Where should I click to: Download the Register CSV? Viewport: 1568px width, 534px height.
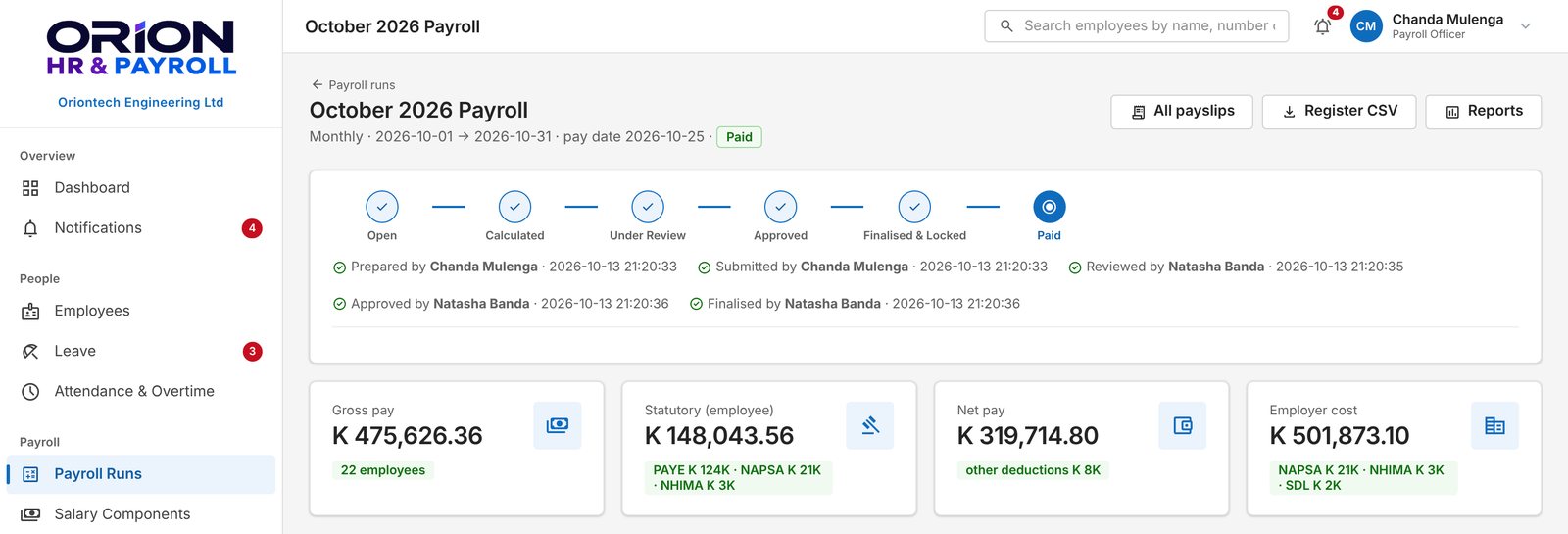[x=1340, y=112]
